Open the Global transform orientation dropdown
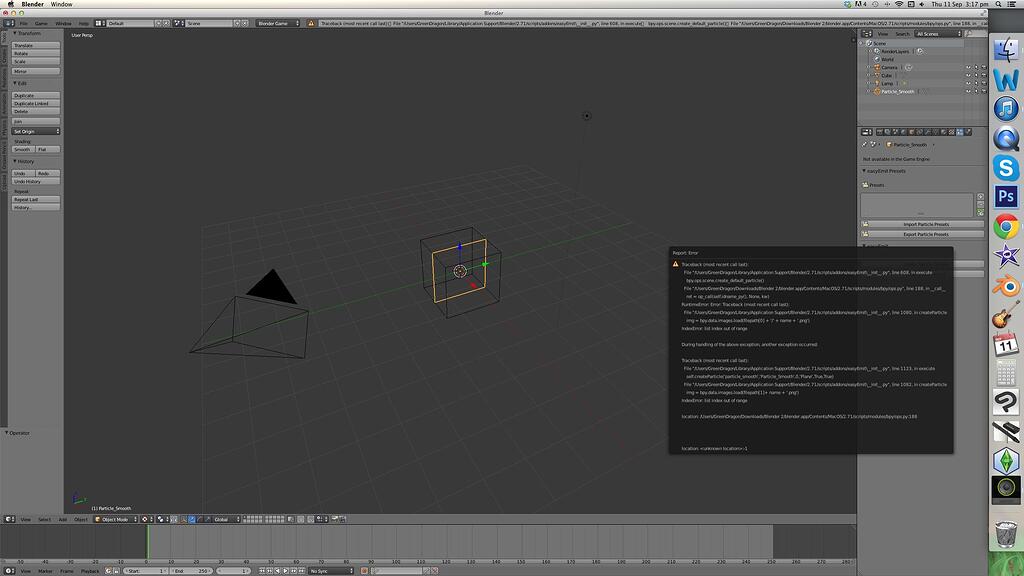This screenshot has width=1024, height=576. pyautogui.click(x=227, y=519)
